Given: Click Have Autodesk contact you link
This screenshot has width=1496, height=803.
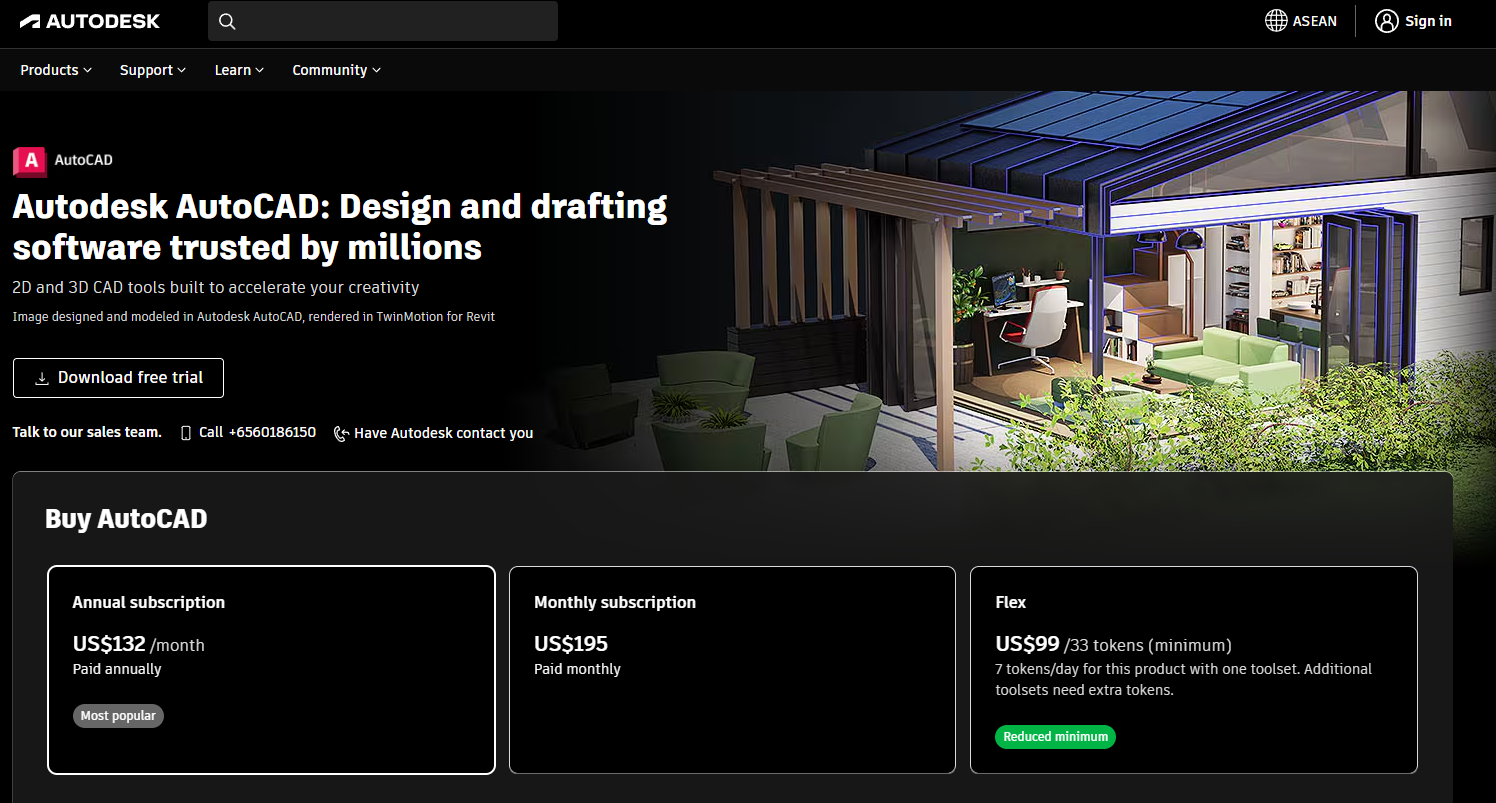Looking at the screenshot, I should point(433,433).
